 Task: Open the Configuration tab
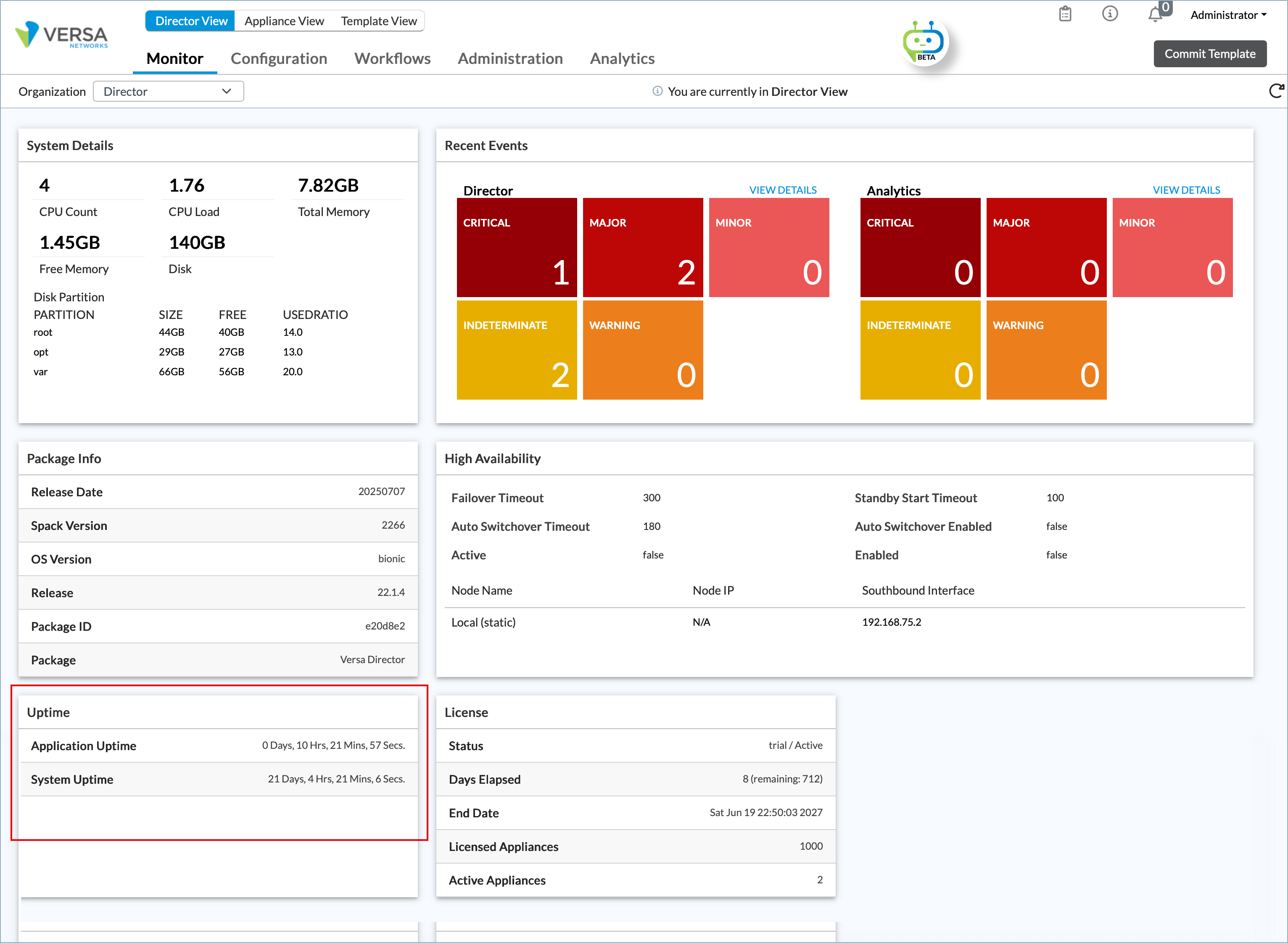click(279, 58)
